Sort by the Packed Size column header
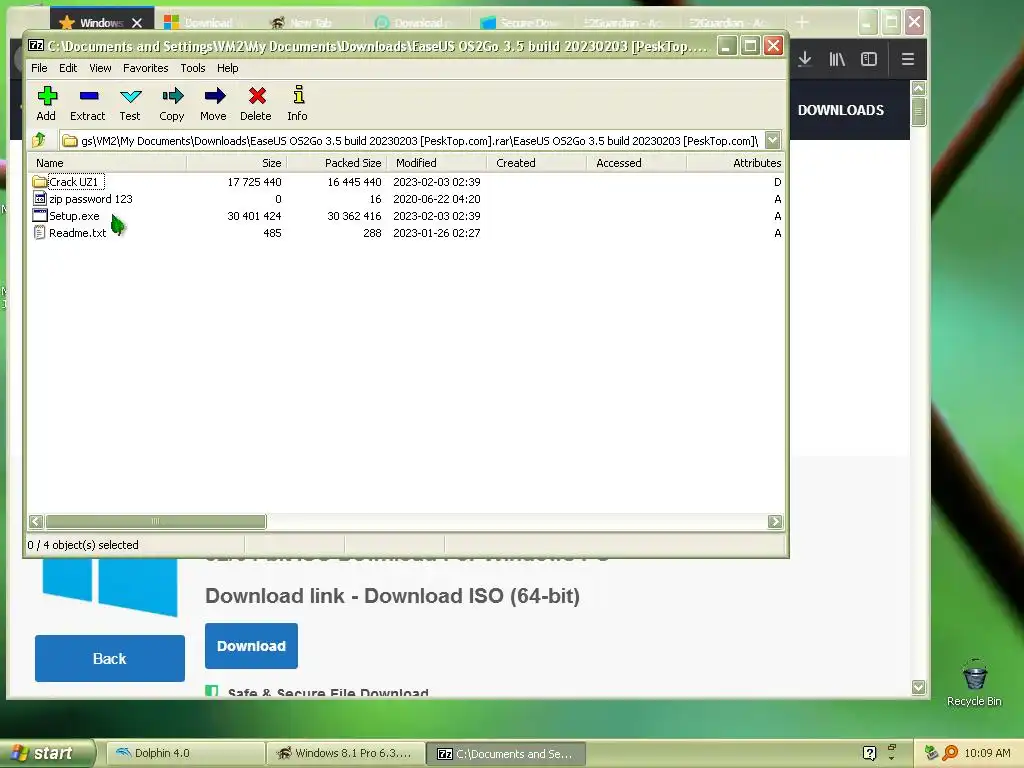Image resolution: width=1024 pixels, height=768 pixels. (336, 163)
